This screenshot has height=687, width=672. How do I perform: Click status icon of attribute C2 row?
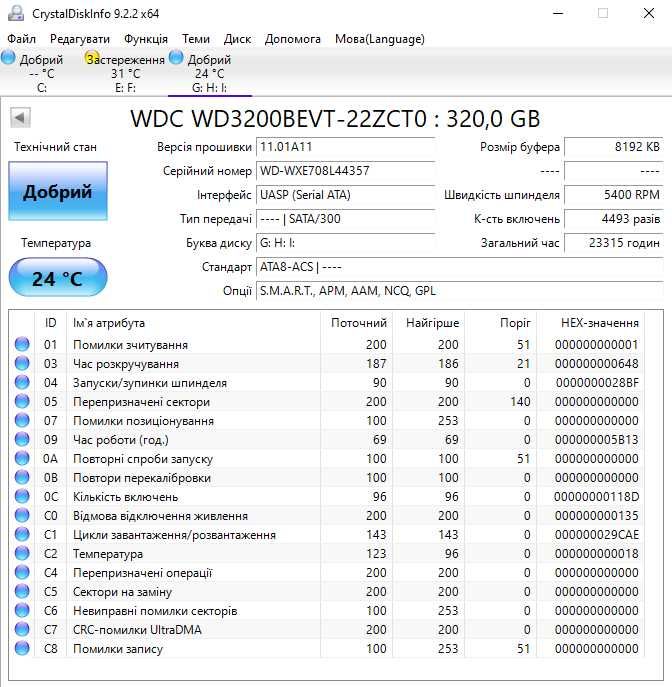(22, 553)
